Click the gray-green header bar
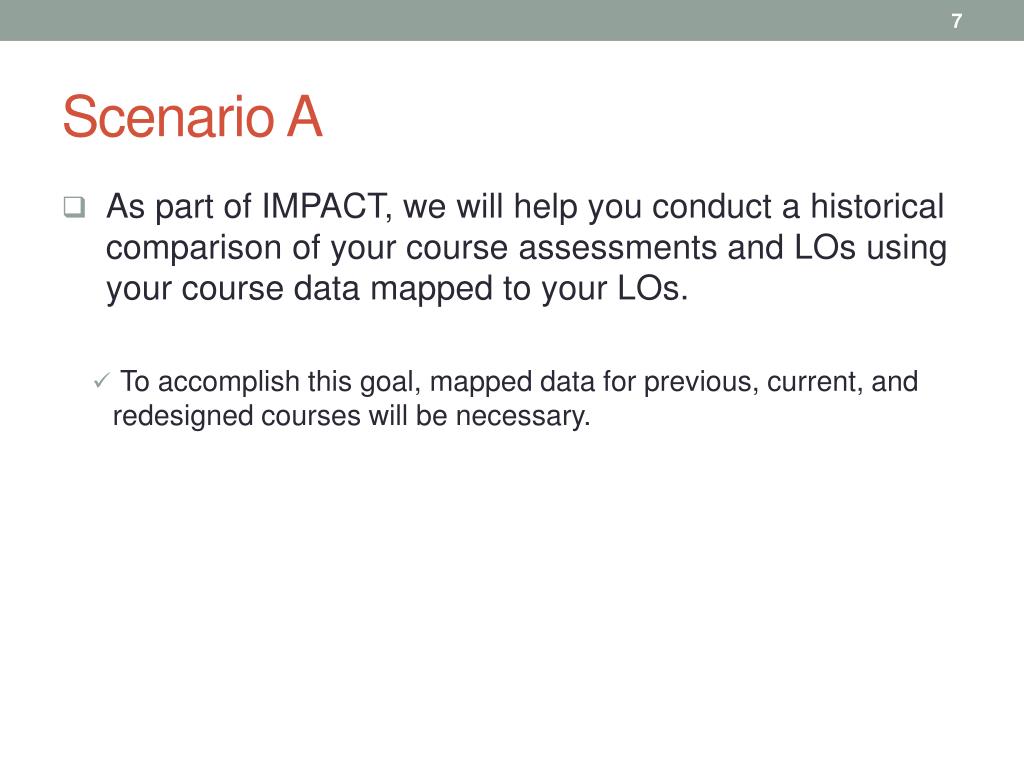Viewport: 1024px width, 768px height. [x=512, y=20]
